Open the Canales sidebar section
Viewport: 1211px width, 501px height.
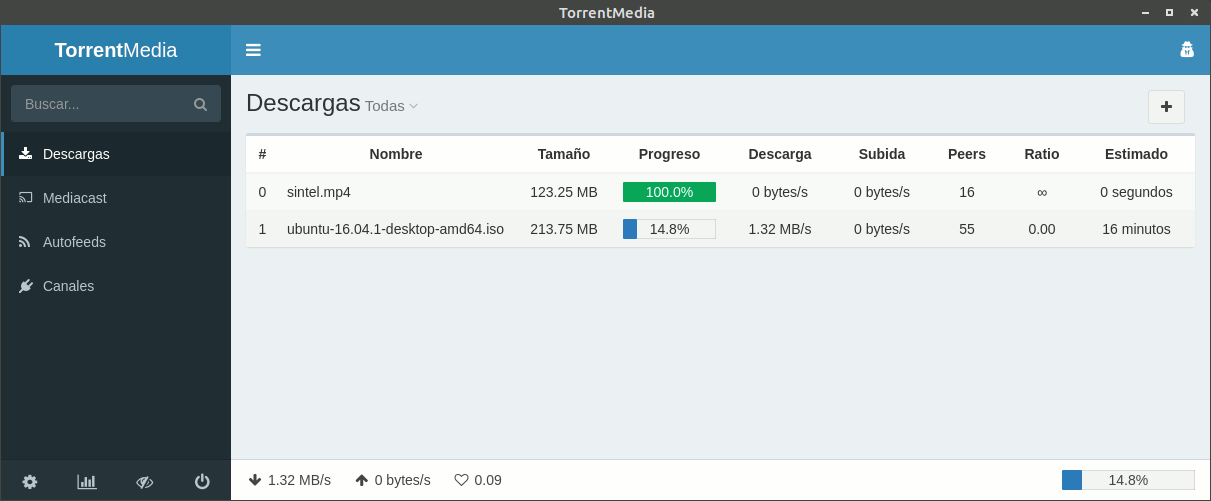116,286
